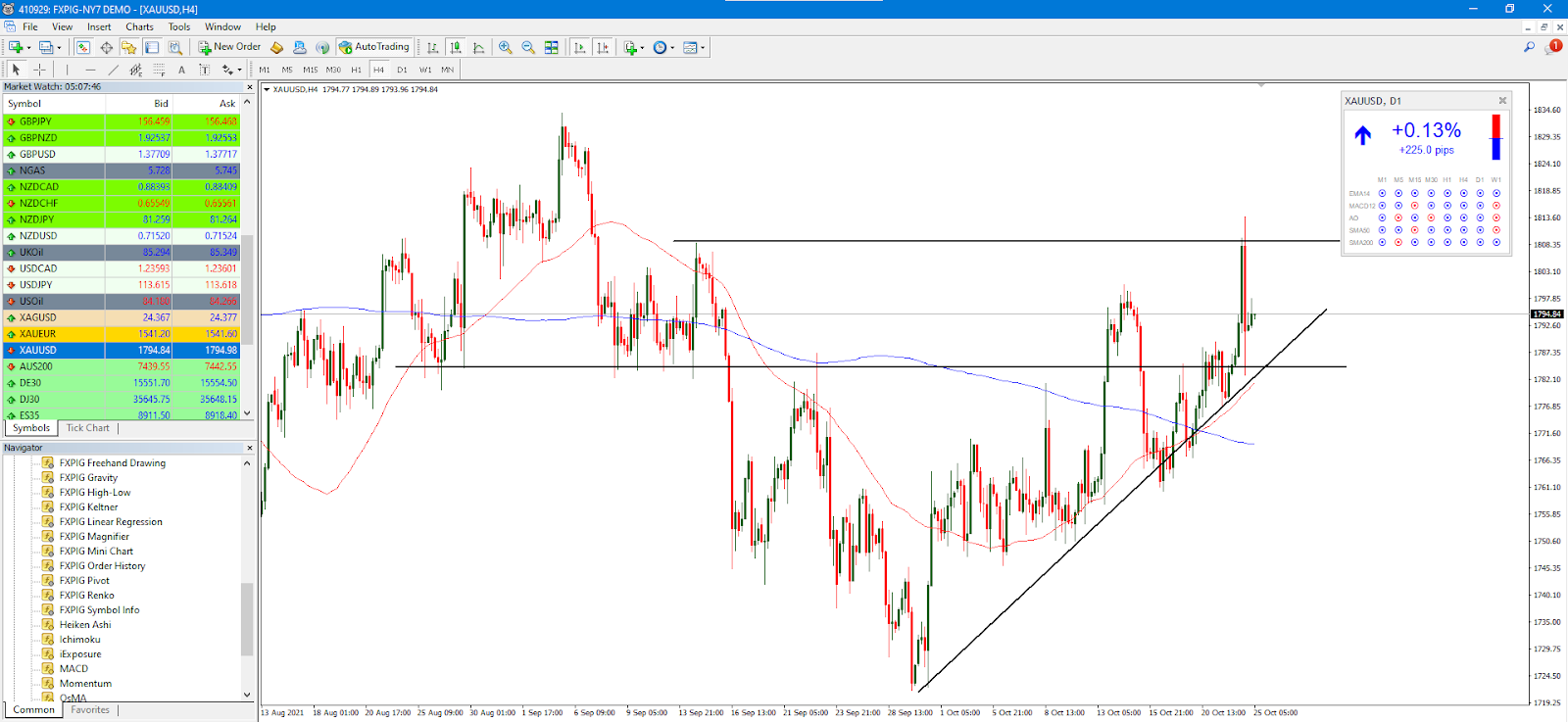1568x722 pixels.
Task: Select Ichimoku indicator in Navigator
Action: (x=79, y=639)
